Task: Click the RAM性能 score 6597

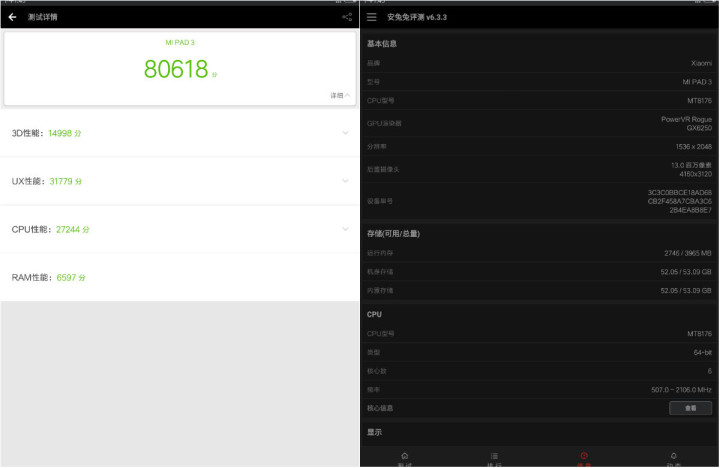Action: pyautogui.click(x=67, y=277)
